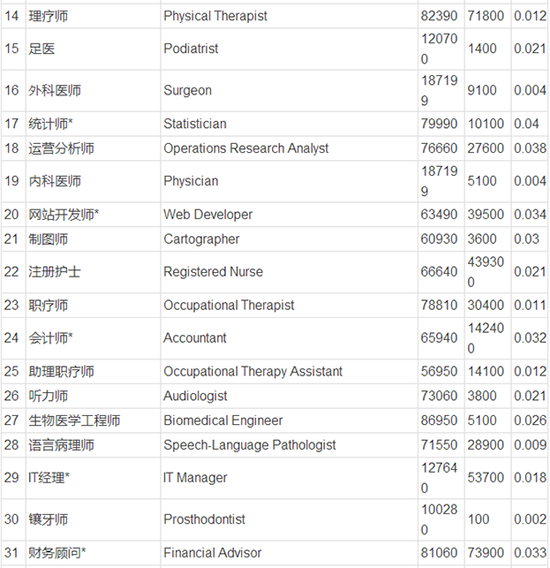Screen dimensions: 550x568
Task: Click the IT Manager cell
Action: pos(288,477)
